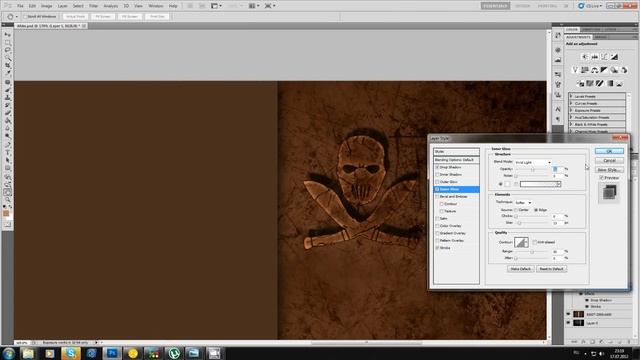Enable the Bevel and Emboss style
This screenshot has width=640, height=360.
(x=437, y=197)
